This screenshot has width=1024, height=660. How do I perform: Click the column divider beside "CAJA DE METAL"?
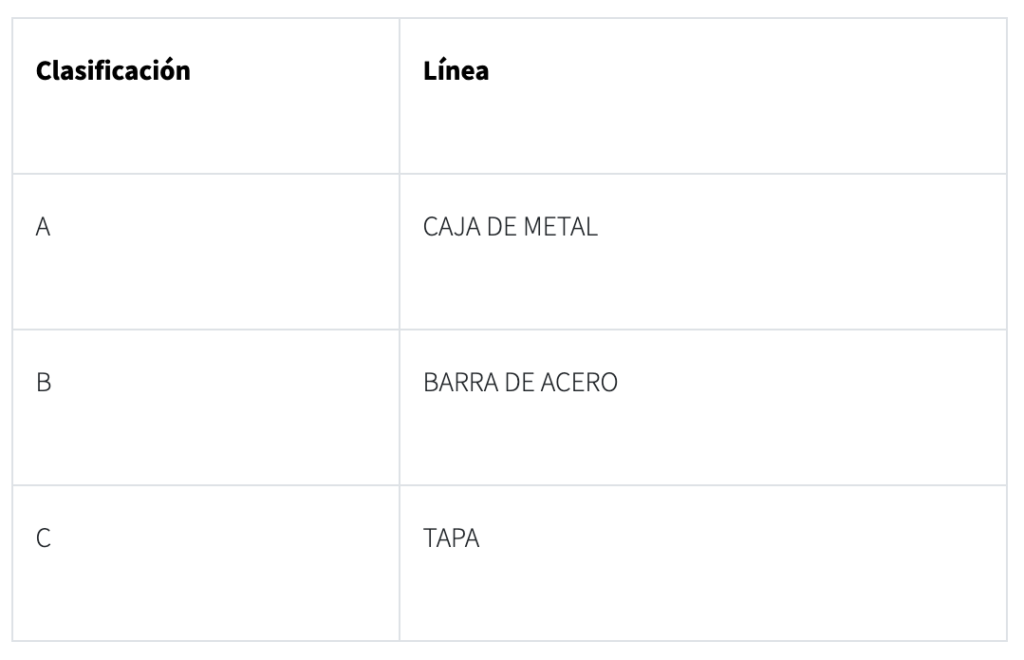pos(399,251)
